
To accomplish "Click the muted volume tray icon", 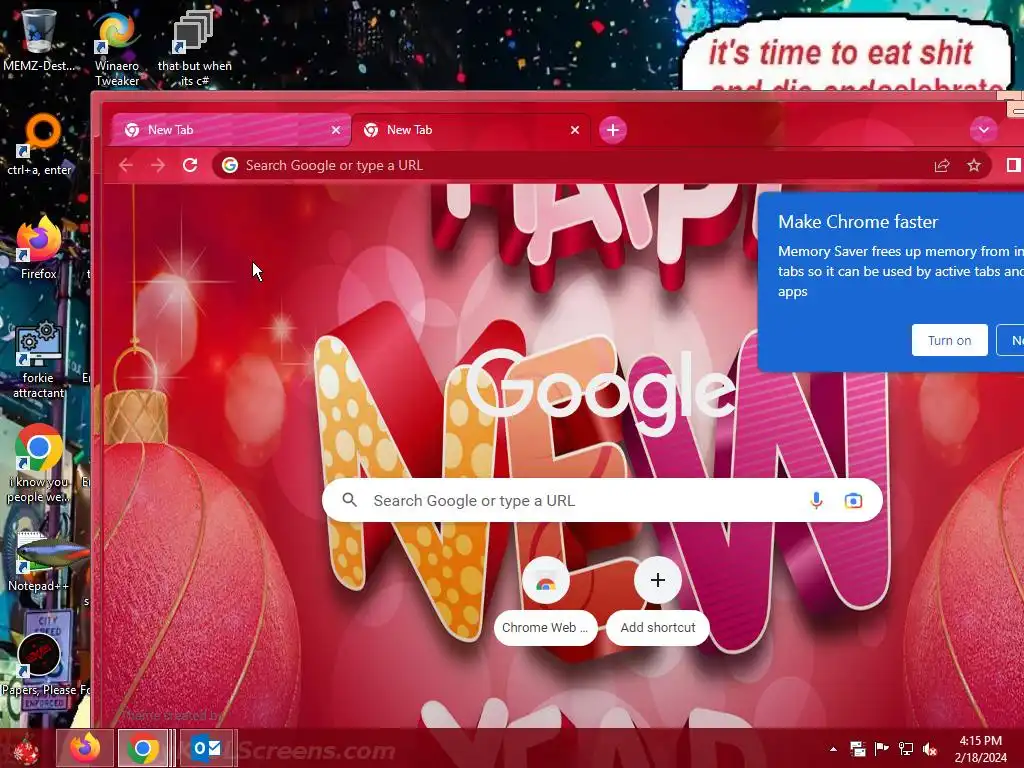I will pos(929,749).
